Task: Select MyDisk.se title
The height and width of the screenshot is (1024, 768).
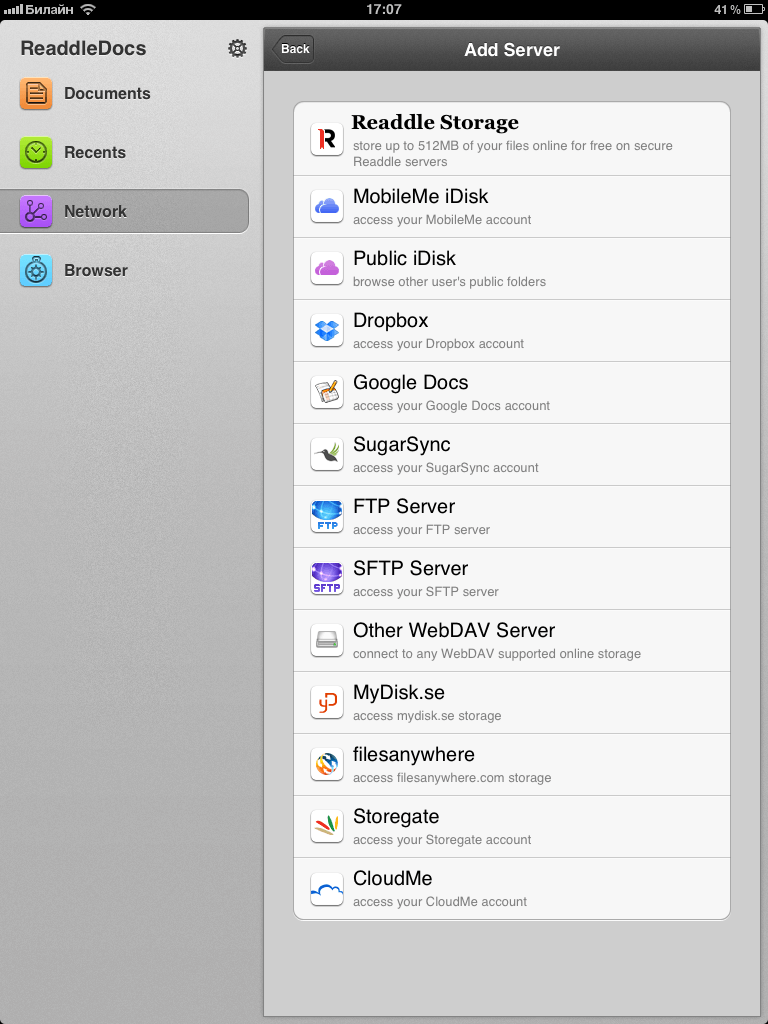Action: coord(398,692)
